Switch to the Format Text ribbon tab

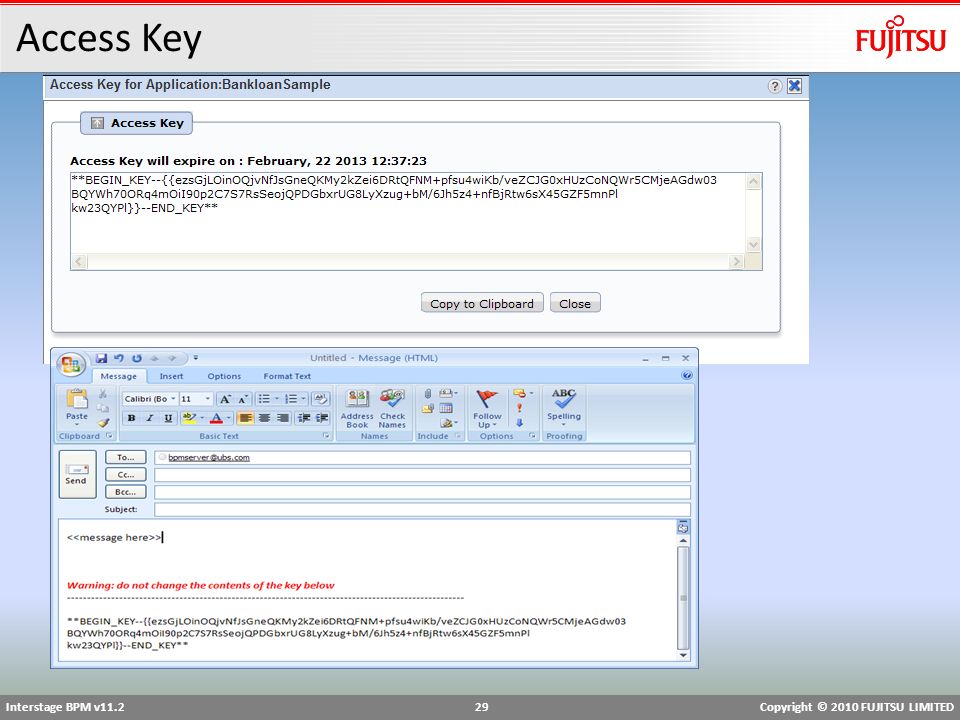(x=287, y=377)
